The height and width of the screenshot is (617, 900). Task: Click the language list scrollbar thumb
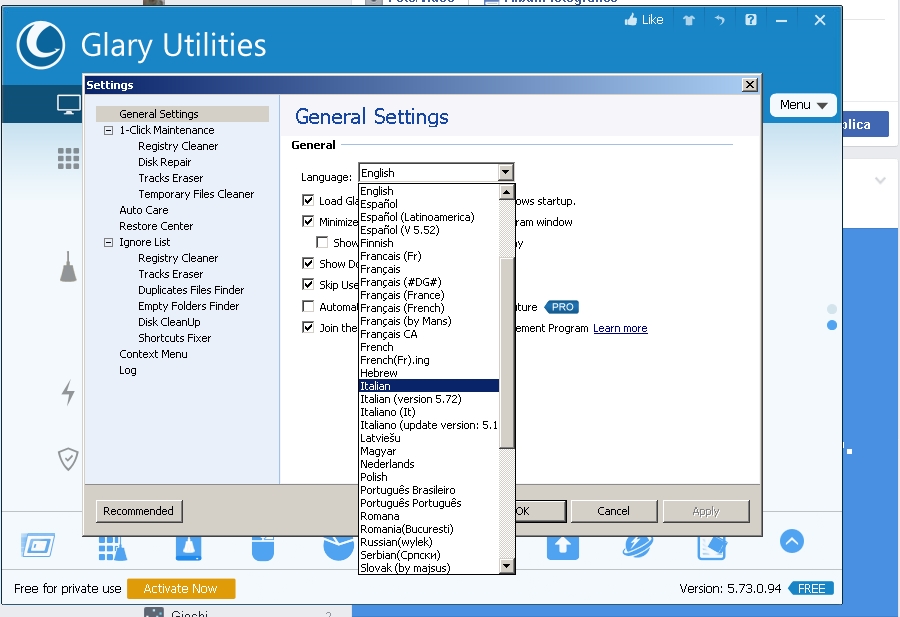coord(506,352)
